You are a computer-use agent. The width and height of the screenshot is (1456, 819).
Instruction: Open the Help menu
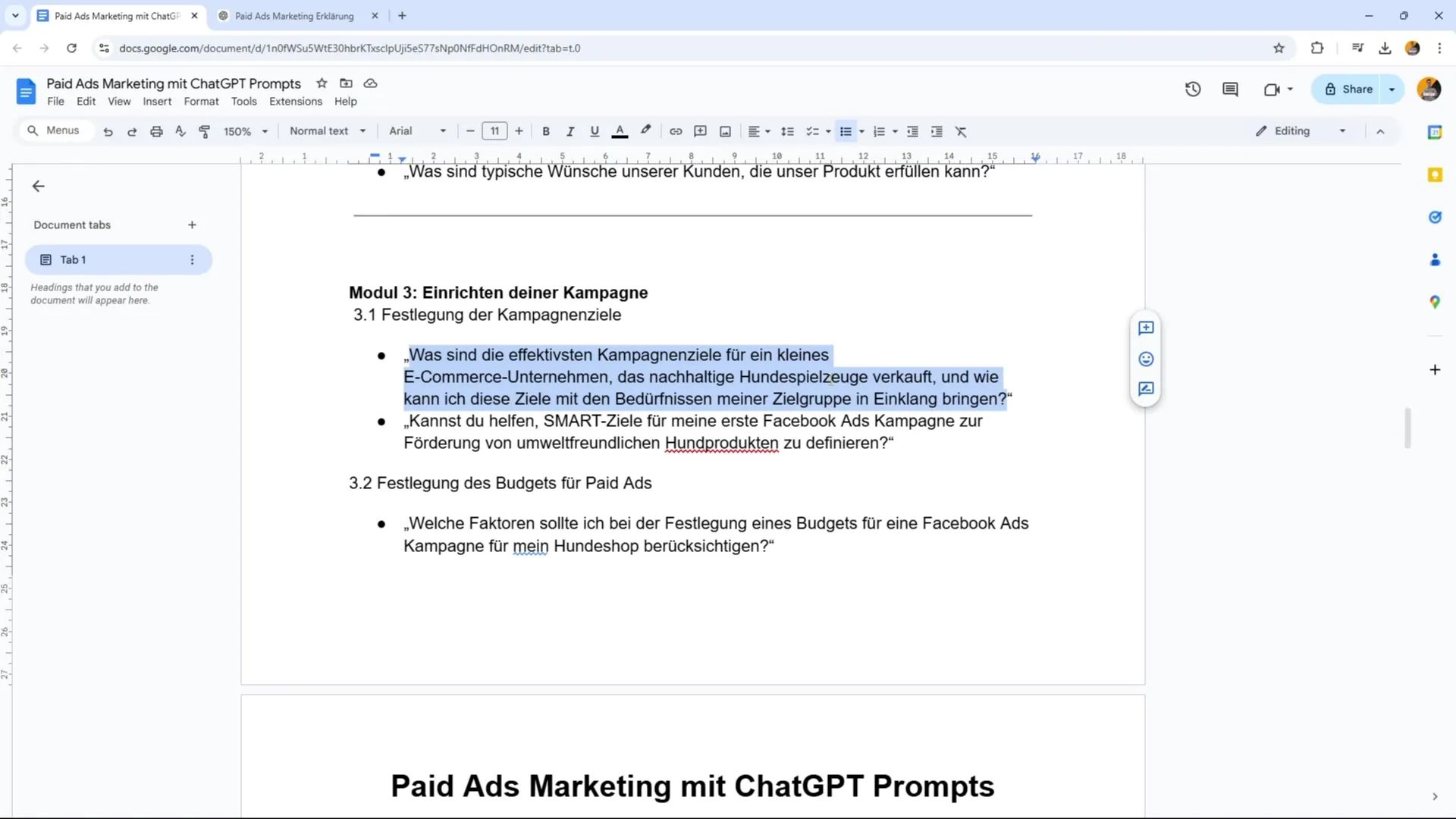pyautogui.click(x=346, y=102)
